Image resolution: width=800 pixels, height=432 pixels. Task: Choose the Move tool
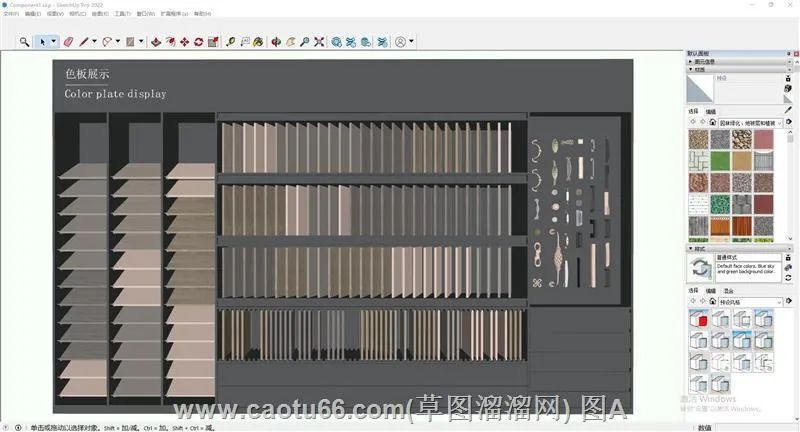(x=184, y=42)
